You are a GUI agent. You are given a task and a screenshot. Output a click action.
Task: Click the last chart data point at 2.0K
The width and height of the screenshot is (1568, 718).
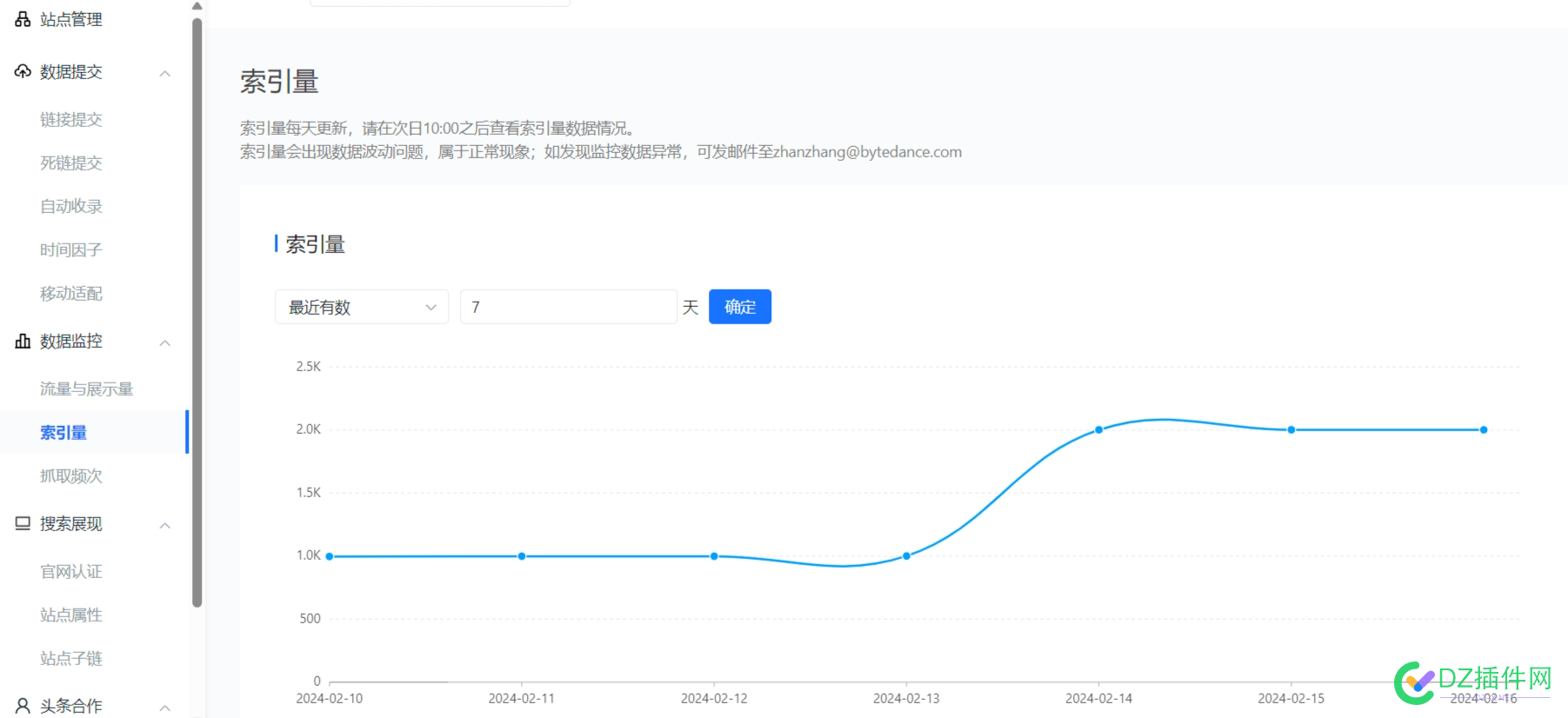pyautogui.click(x=1484, y=429)
